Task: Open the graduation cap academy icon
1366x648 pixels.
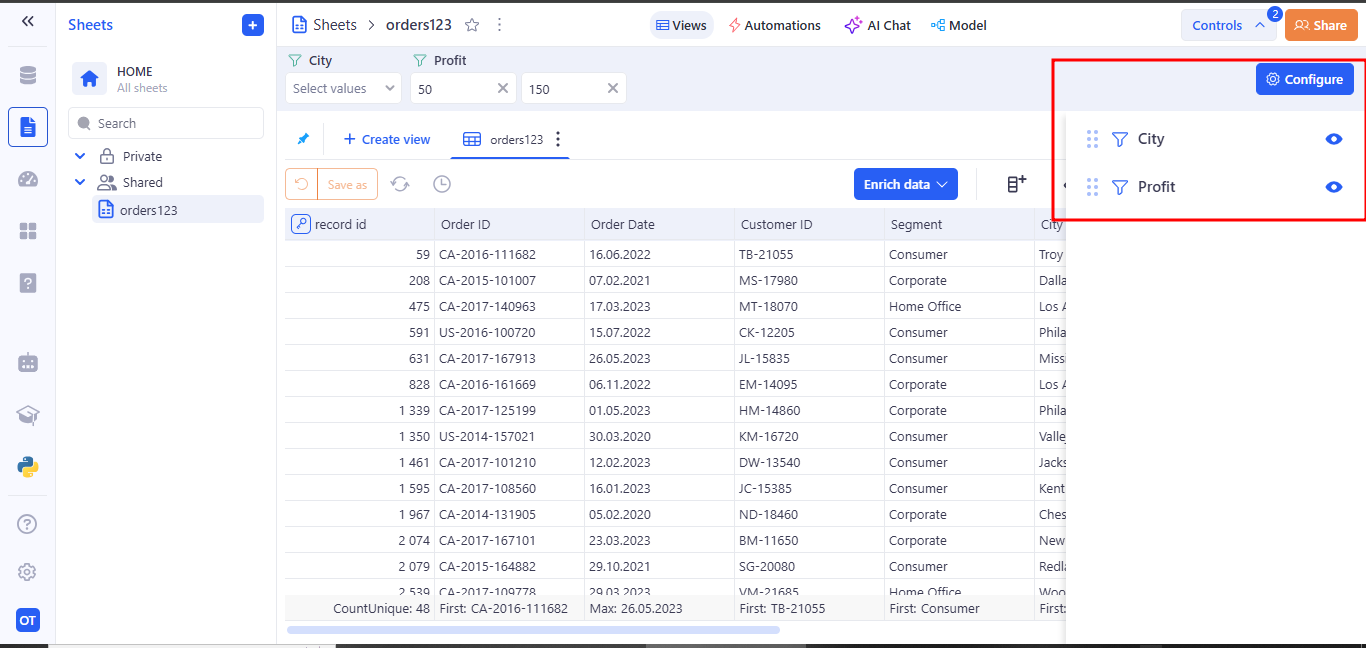Action: tap(27, 415)
